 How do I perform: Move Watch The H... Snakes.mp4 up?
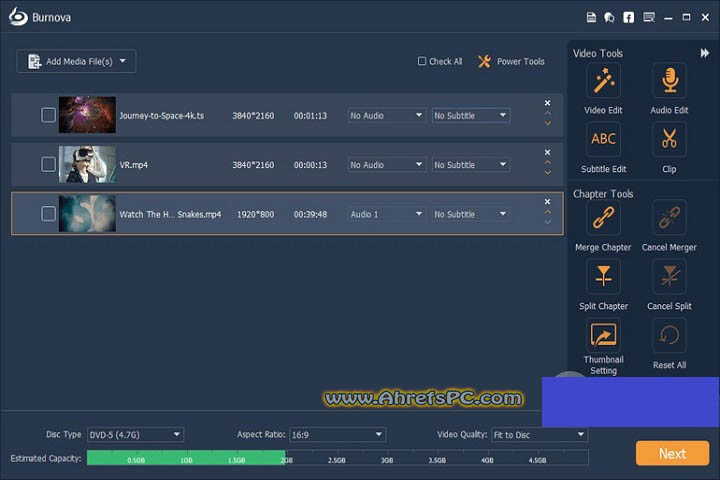tap(547, 212)
